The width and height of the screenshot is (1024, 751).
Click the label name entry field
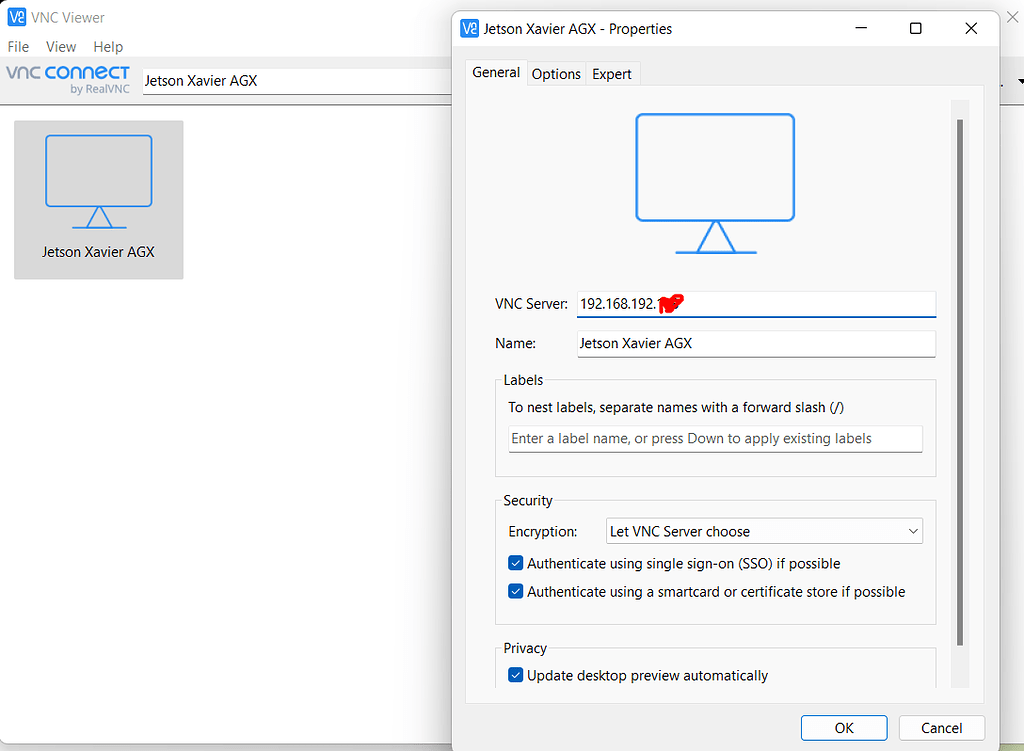point(715,439)
